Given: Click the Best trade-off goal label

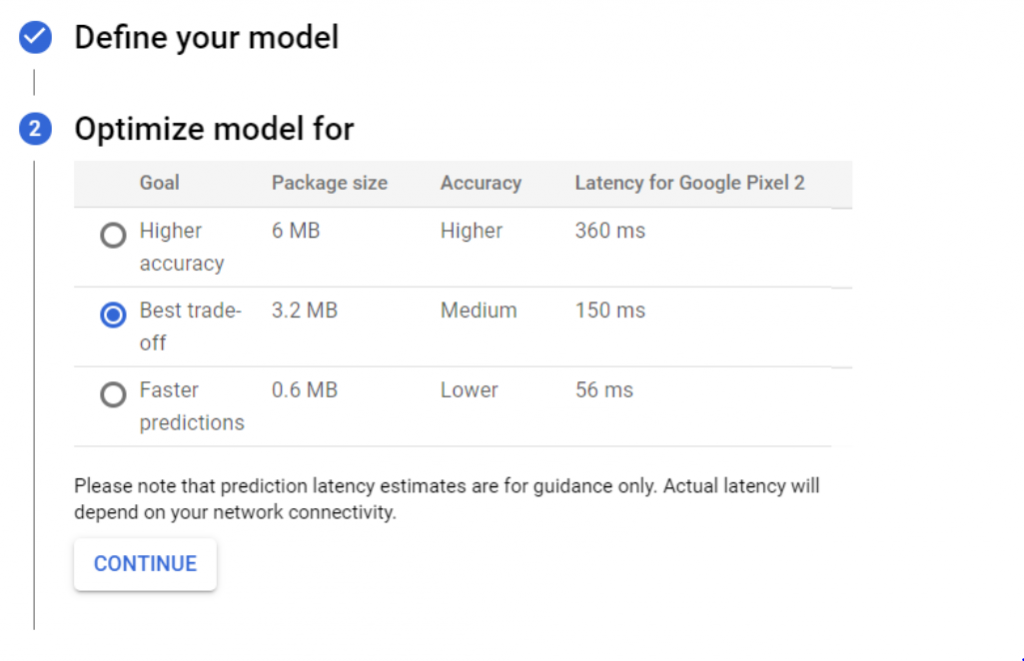Looking at the screenshot, I should tap(190, 326).
